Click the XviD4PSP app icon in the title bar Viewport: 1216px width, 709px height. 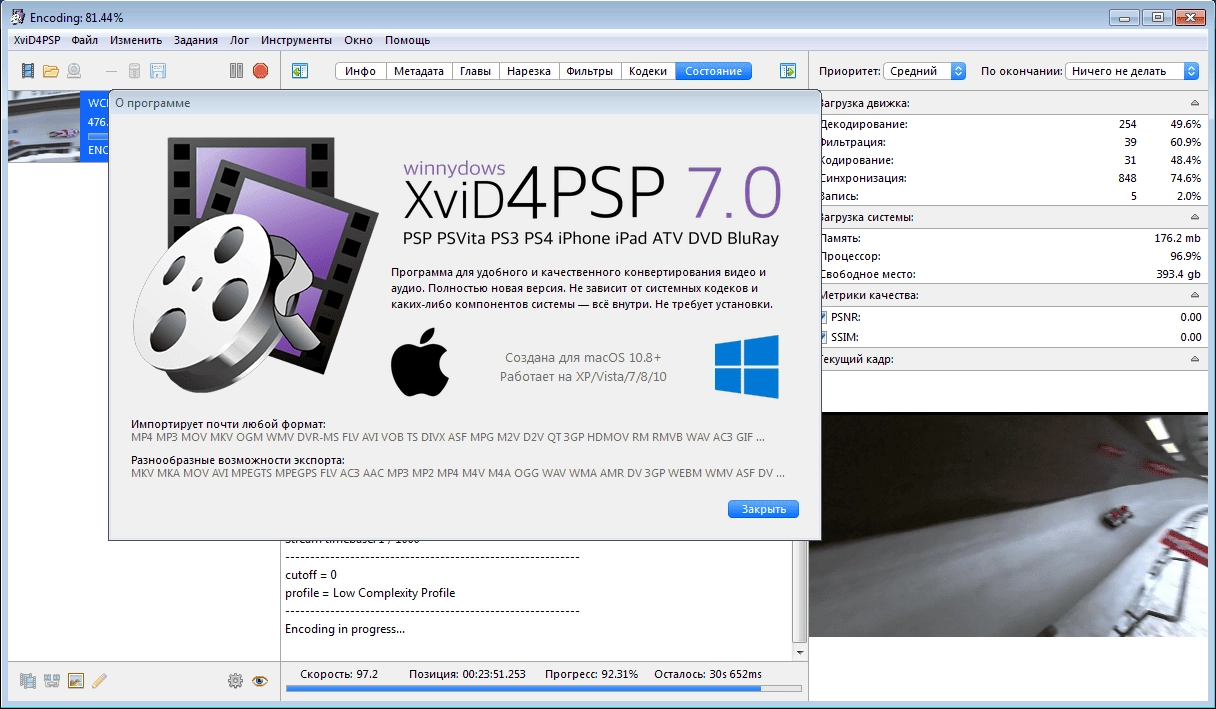pos(17,17)
